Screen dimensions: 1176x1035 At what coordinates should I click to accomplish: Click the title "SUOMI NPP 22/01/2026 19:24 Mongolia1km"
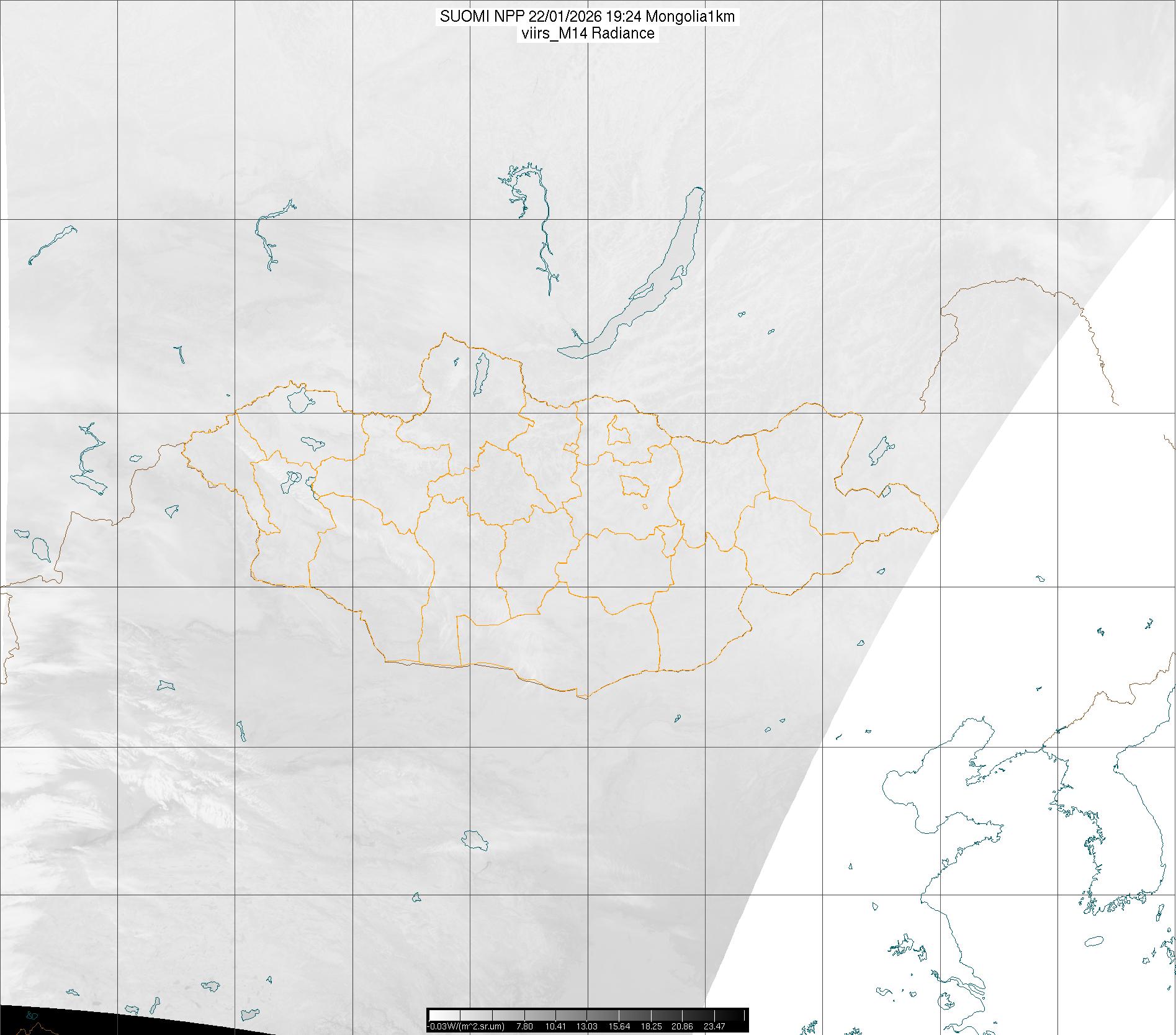tap(587, 17)
